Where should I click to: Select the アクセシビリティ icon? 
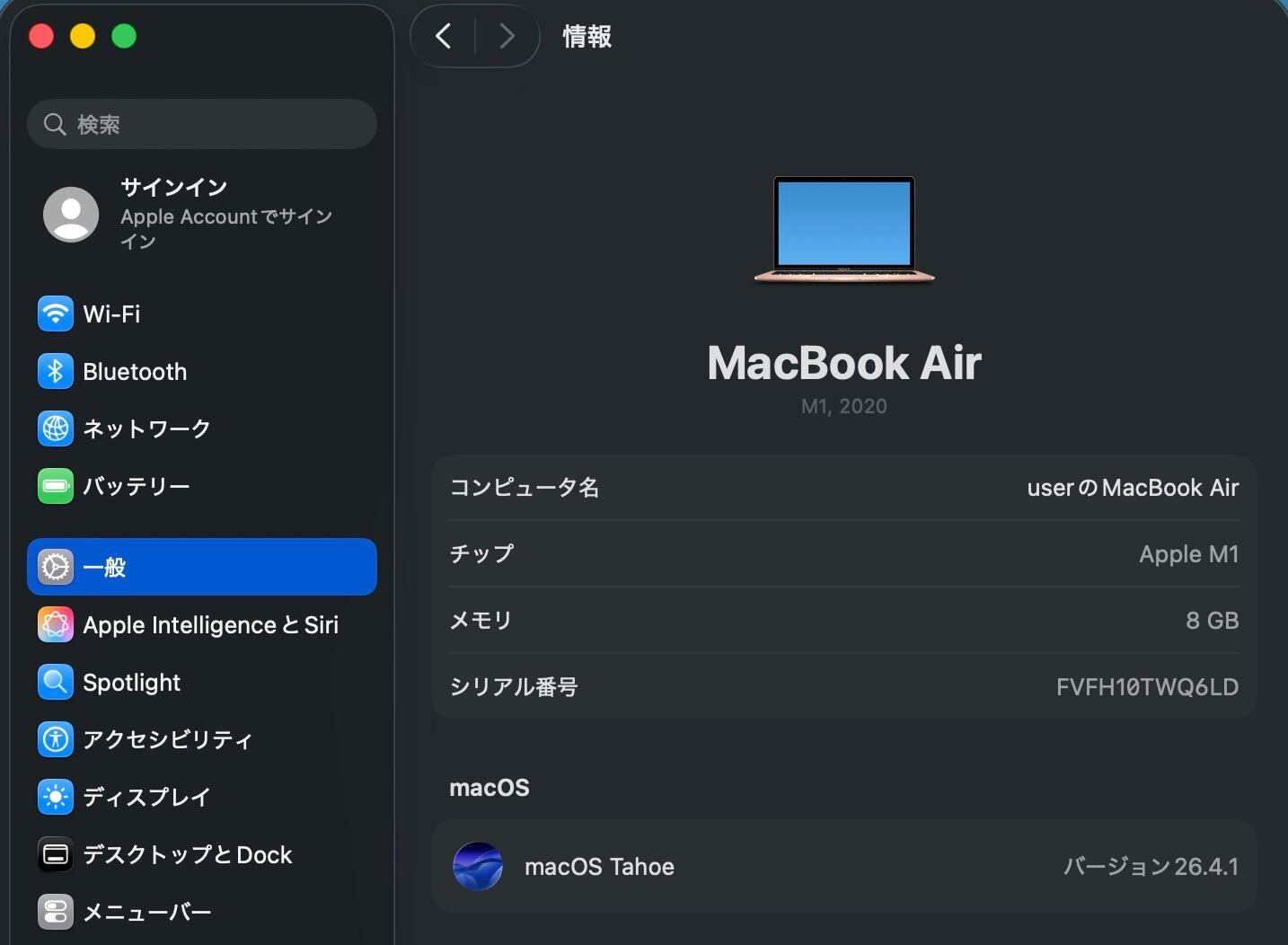[x=56, y=739]
